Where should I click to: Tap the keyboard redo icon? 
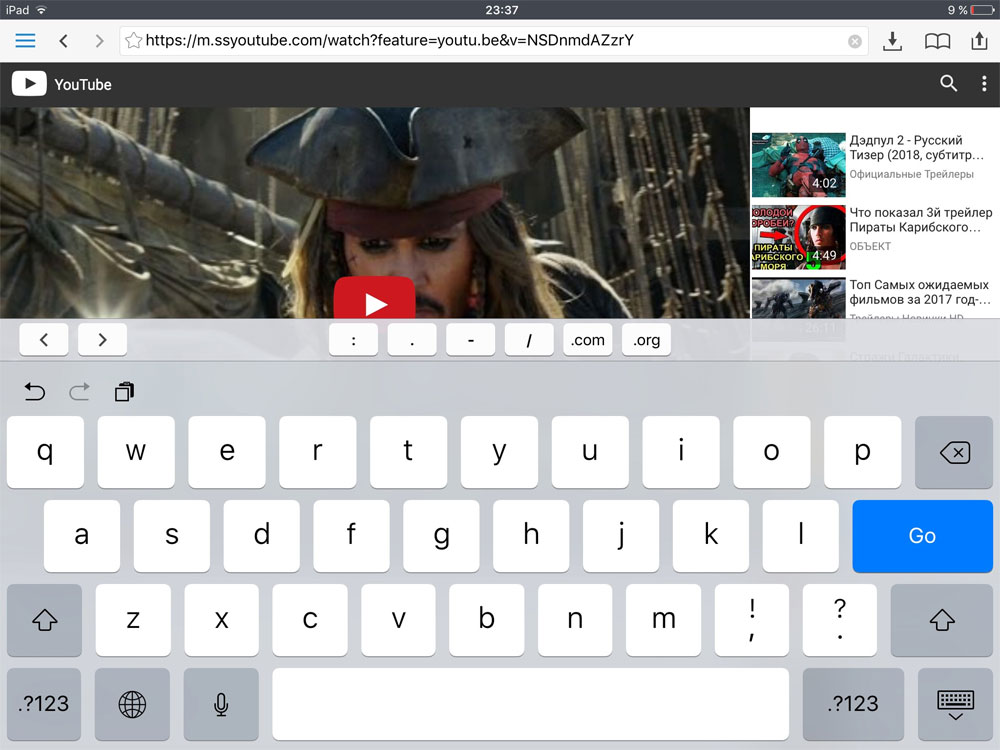point(79,392)
